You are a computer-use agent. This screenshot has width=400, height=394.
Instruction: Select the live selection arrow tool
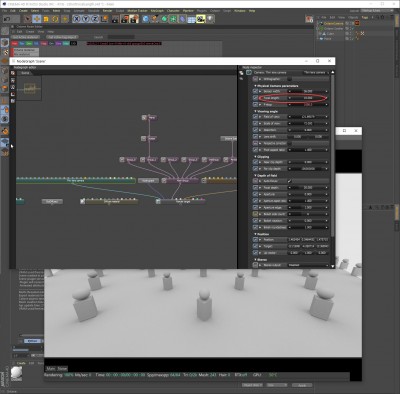pos(27,19)
